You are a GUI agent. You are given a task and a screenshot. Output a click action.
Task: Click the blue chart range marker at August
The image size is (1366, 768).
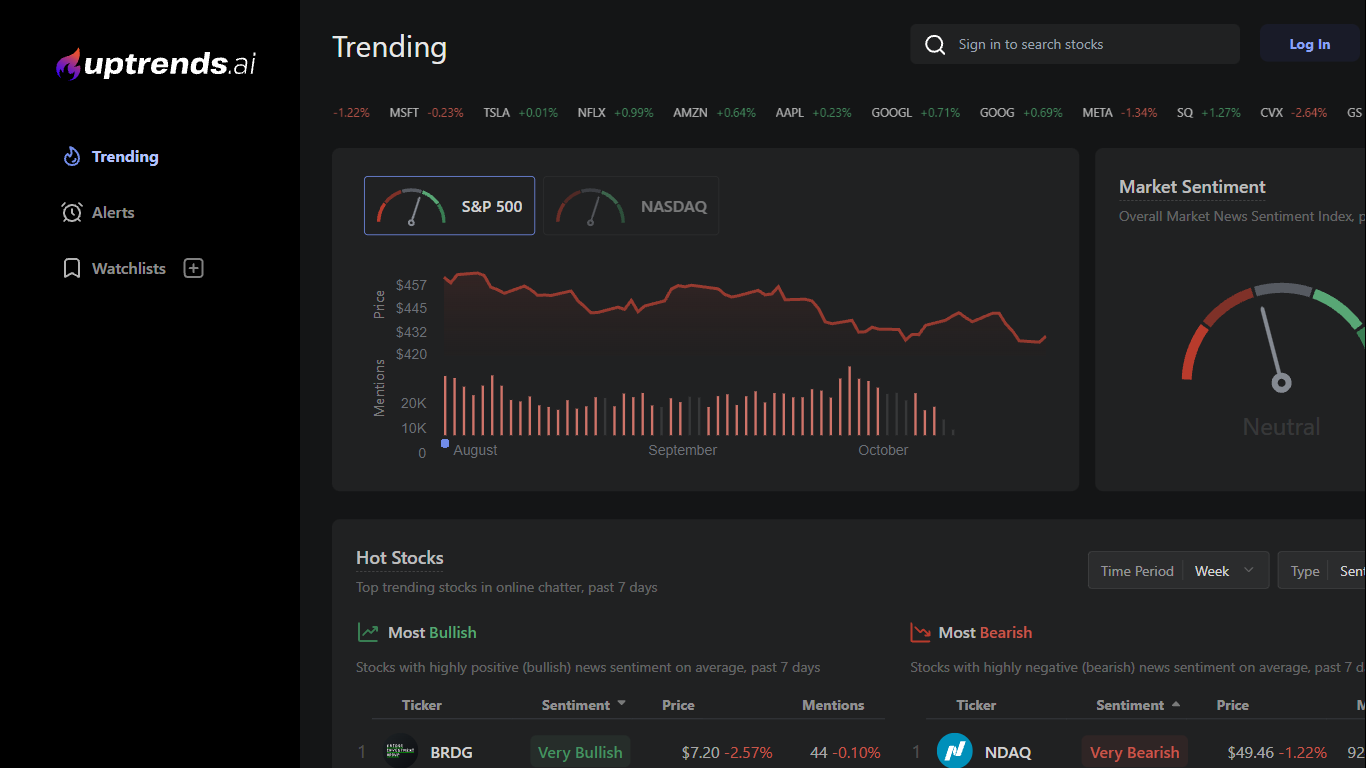pos(445,443)
